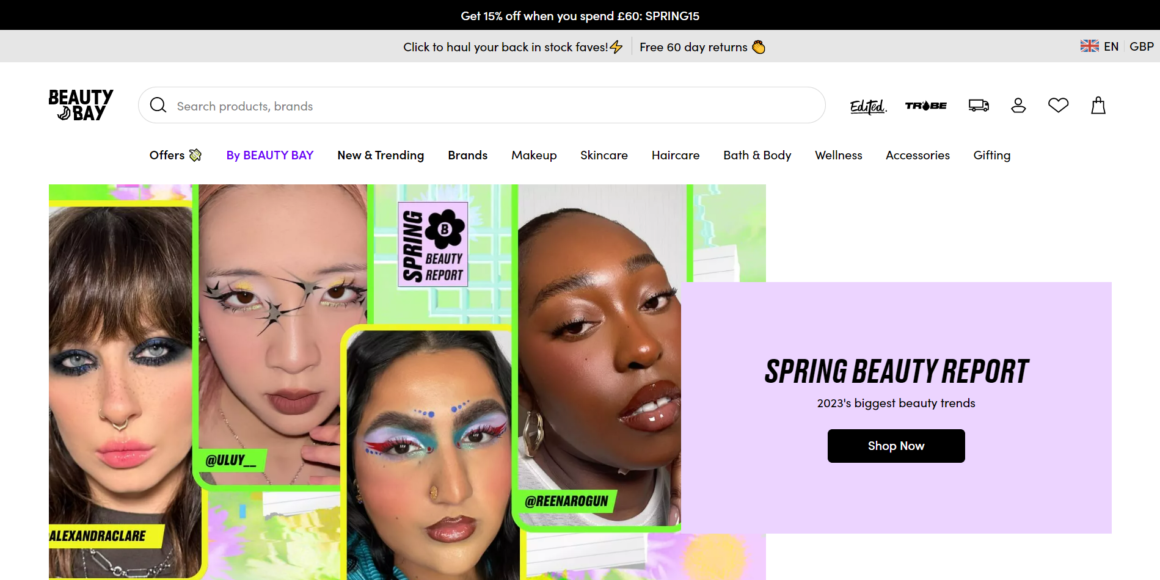Viewport: 1160px width, 580px height.
Task: Select By BEAUTY BAY menu
Action: (270, 155)
